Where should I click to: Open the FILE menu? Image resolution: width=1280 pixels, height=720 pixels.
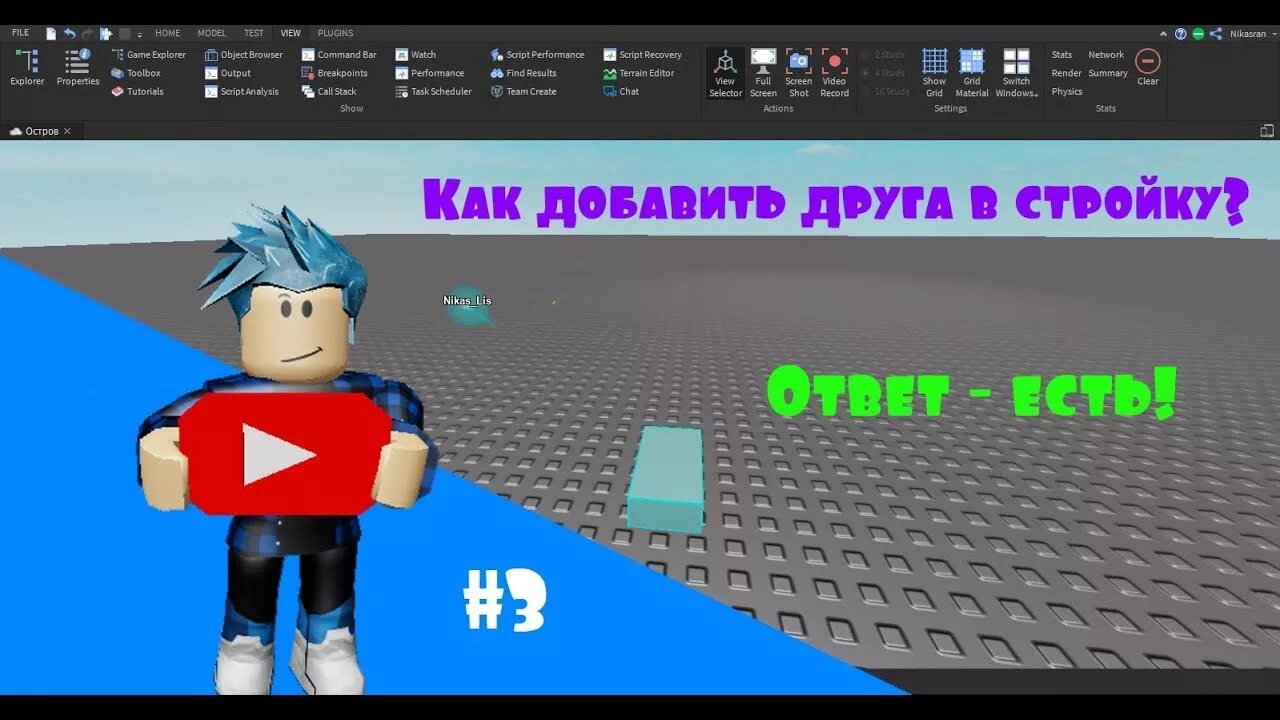(20, 33)
